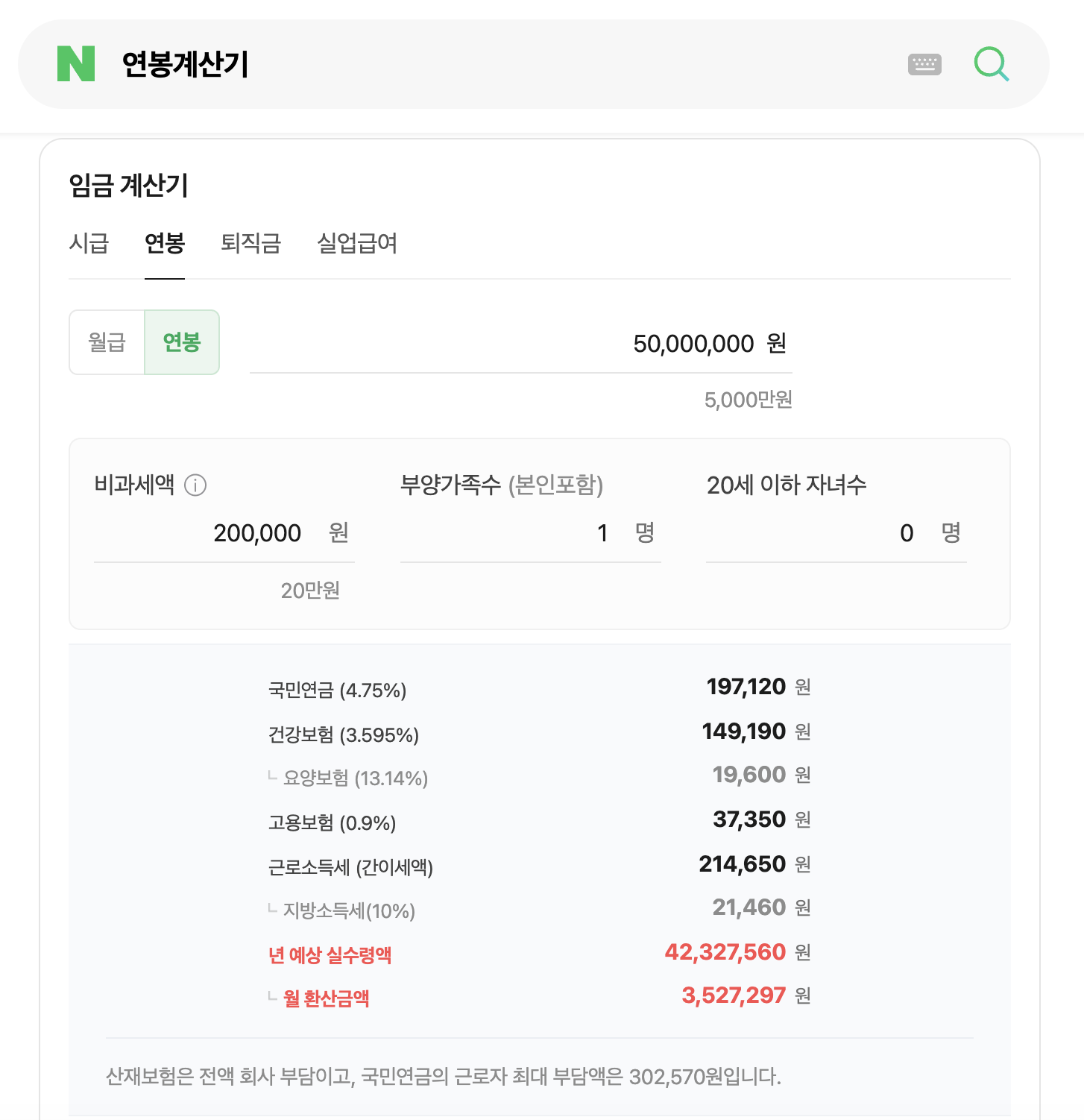Click the 부양가족수 input showing 1 명
The height and width of the screenshot is (1120, 1084).
530,533
